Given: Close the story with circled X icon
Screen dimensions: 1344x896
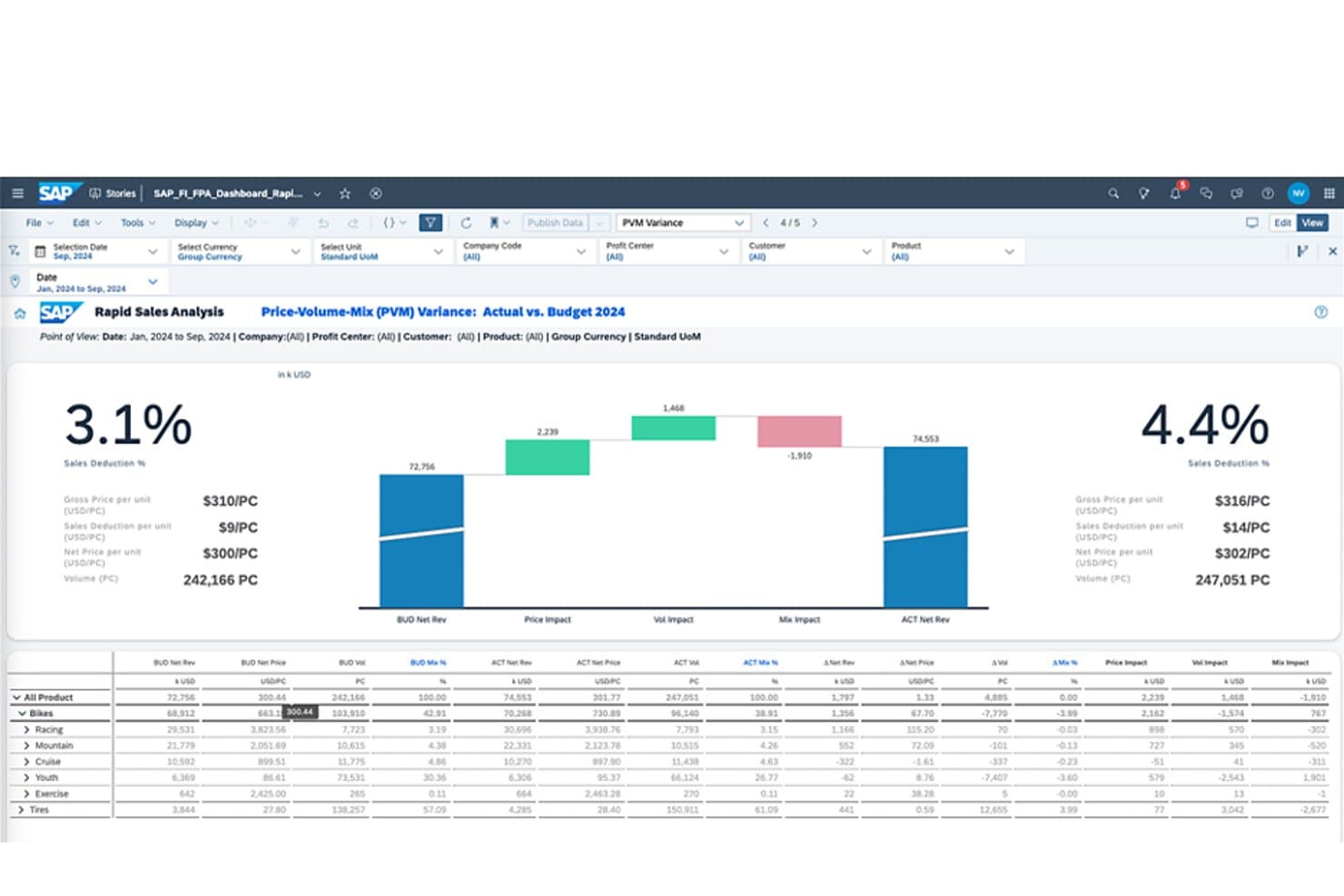Looking at the screenshot, I should pyautogui.click(x=376, y=193).
